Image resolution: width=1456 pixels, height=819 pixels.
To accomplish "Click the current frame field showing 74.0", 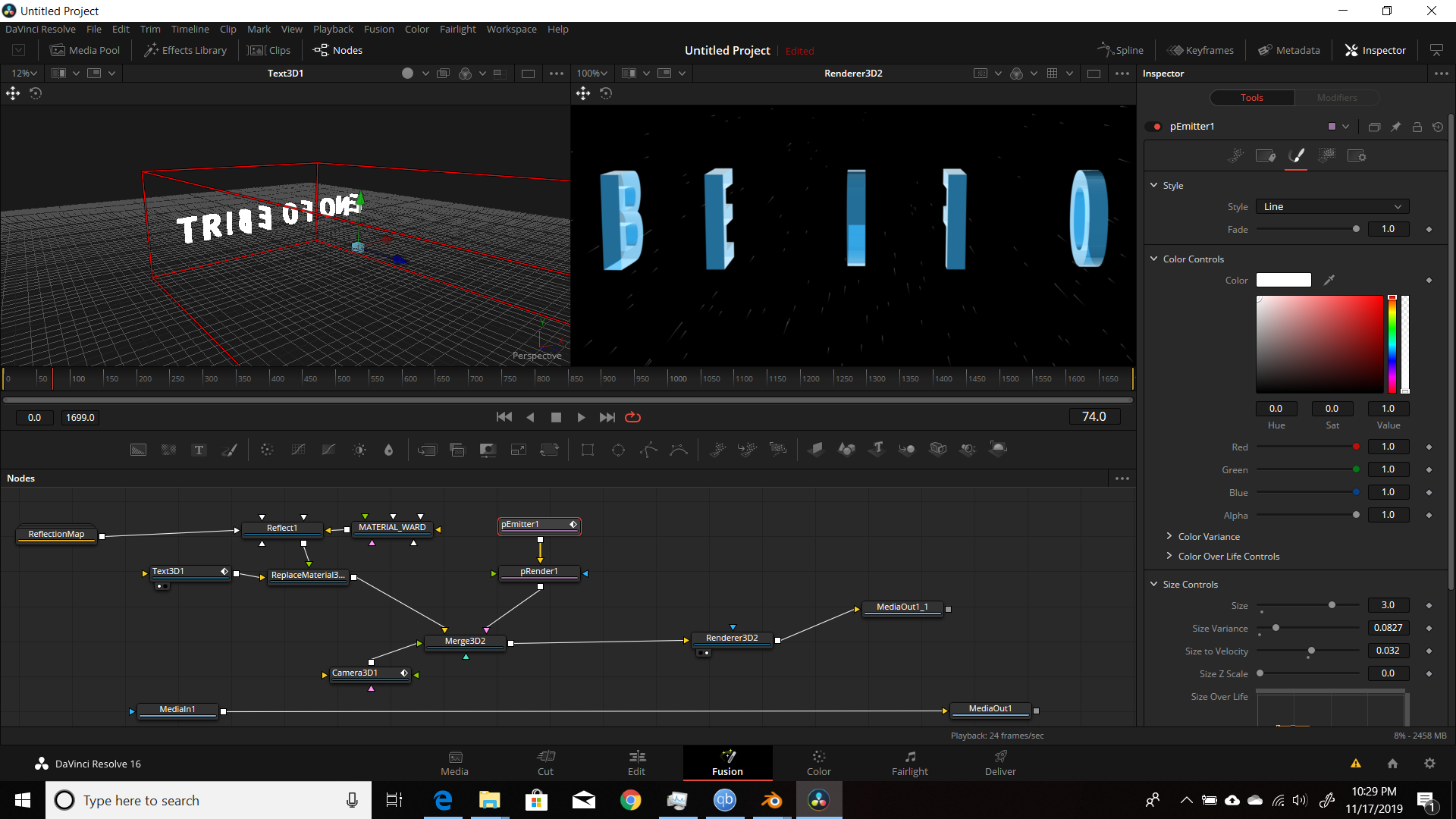I will (x=1094, y=416).
